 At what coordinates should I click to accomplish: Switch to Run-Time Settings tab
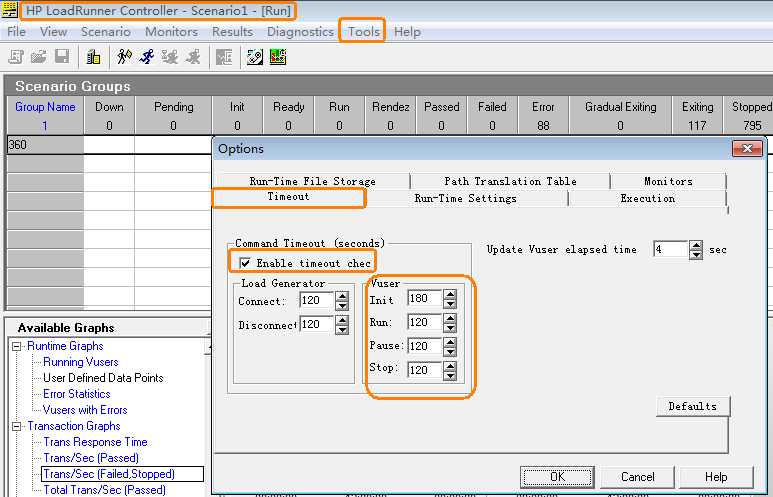pos(465,198)
